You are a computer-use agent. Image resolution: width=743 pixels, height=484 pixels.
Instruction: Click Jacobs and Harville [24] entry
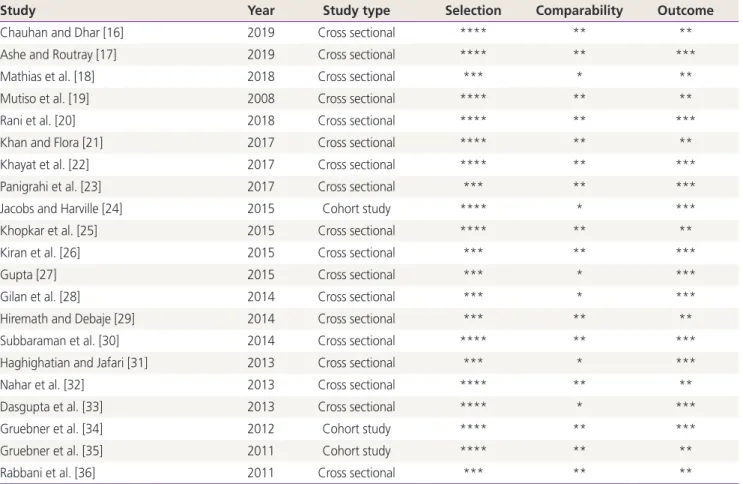click(x=61, y=209)
